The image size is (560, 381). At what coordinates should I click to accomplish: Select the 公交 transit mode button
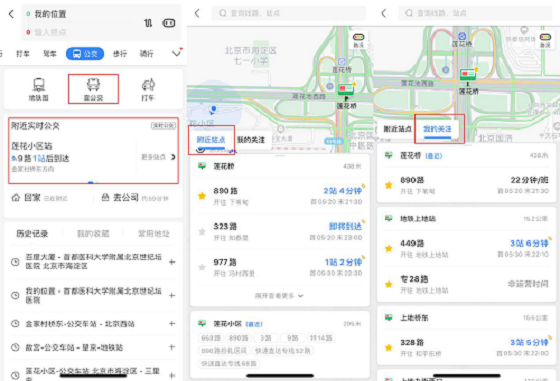(x=85, y=54)
